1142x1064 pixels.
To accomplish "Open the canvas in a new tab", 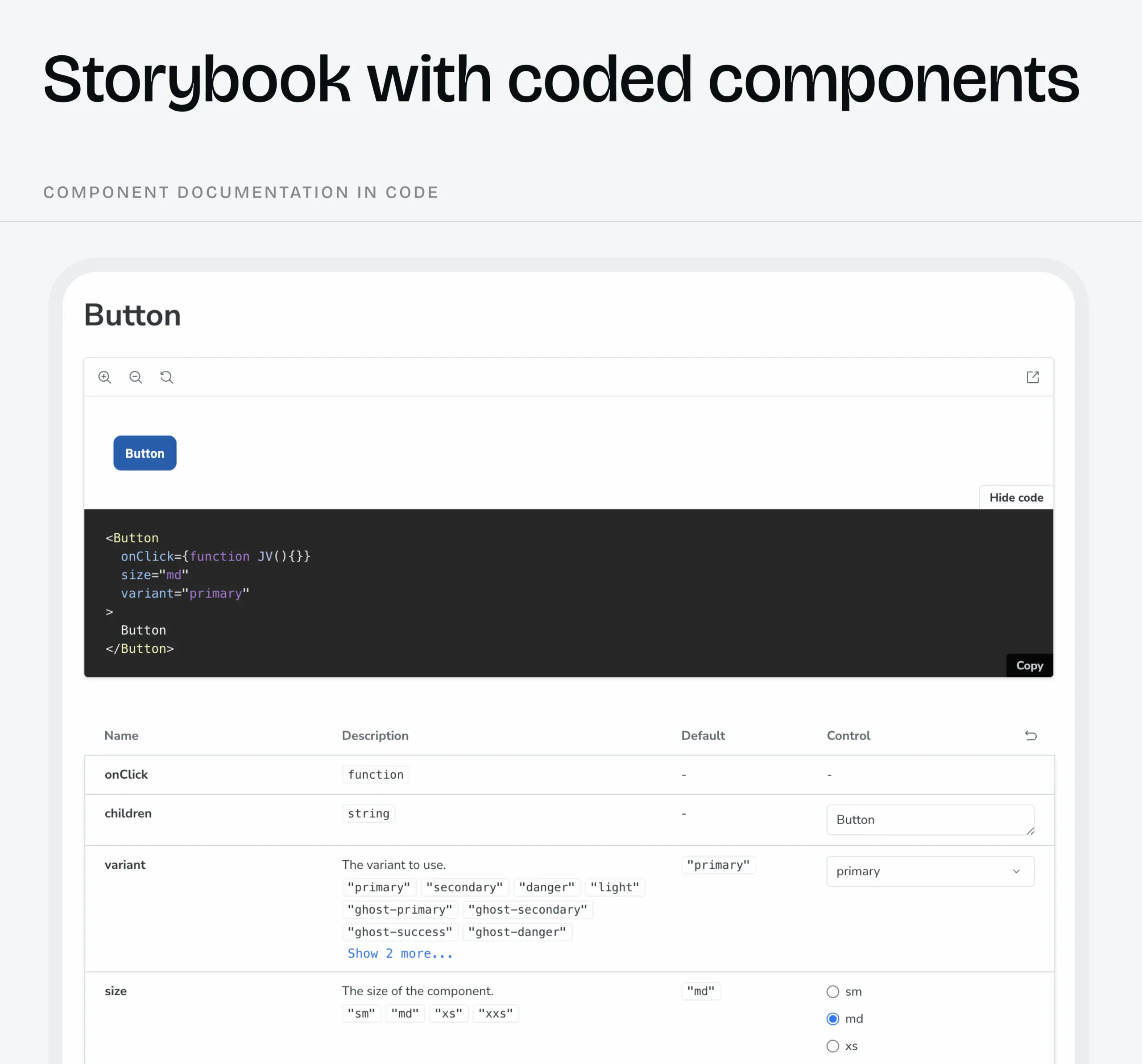I will (1032, 377).
